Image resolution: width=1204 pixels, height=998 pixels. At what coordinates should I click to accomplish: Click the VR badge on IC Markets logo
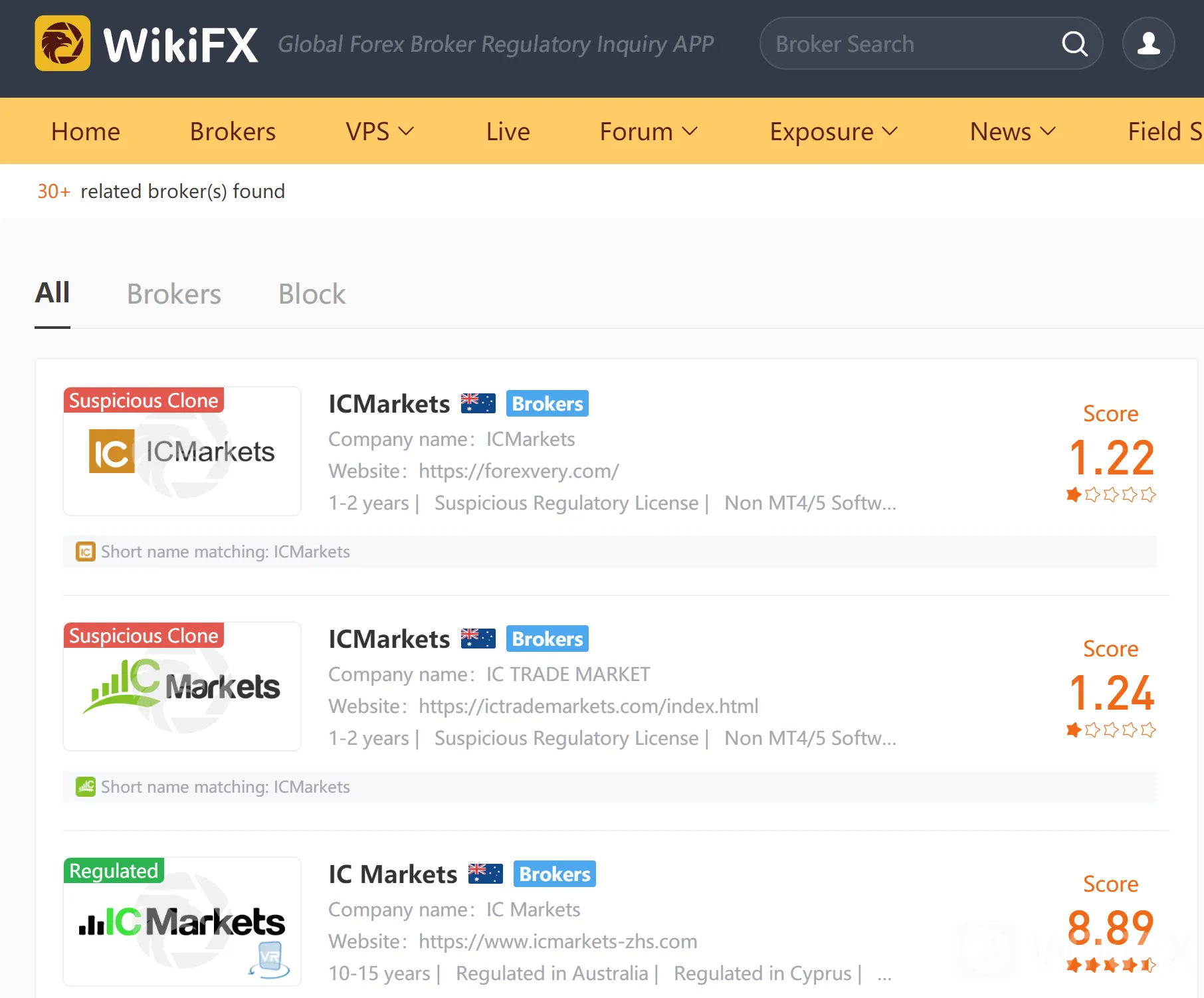[270, 959]
